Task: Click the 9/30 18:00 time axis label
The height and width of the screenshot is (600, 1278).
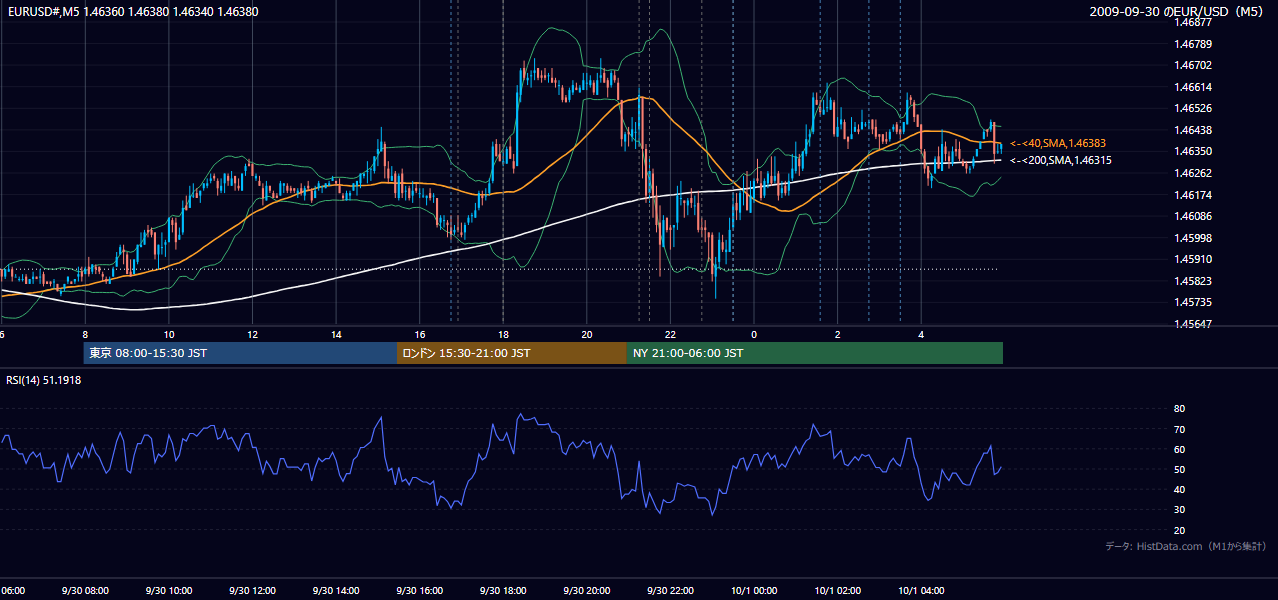Action: [x=503, y=591]
